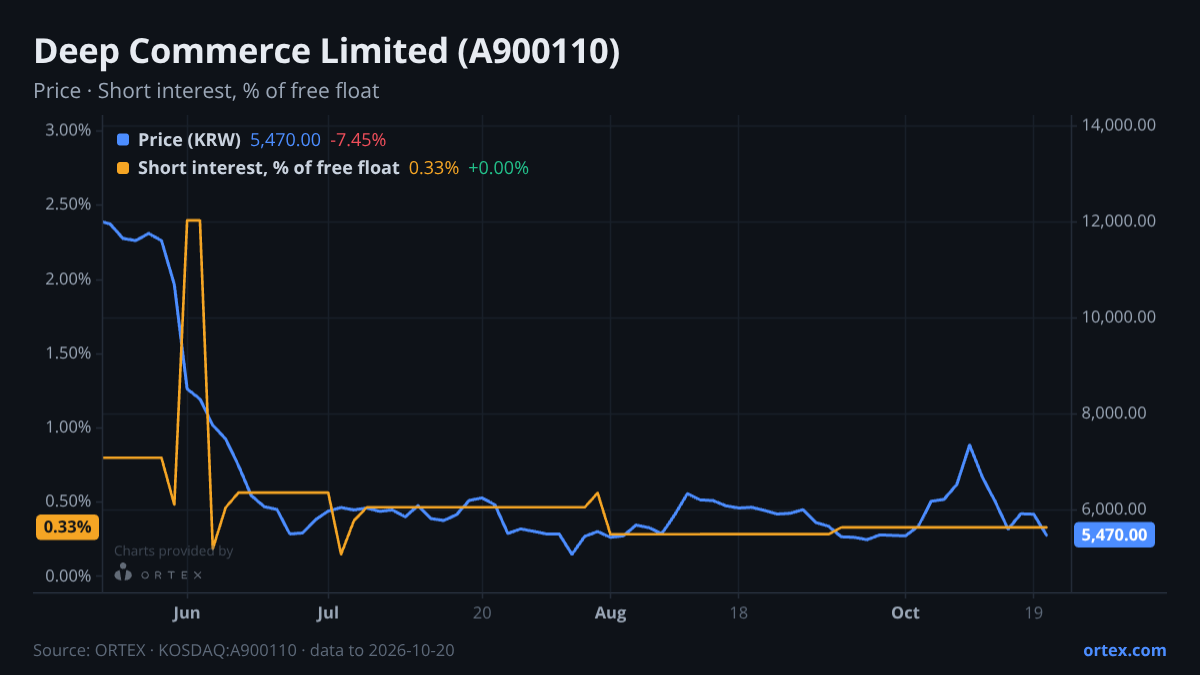Click the chart title Deep Commerce Limited (A900110)

tap(326, 52)
